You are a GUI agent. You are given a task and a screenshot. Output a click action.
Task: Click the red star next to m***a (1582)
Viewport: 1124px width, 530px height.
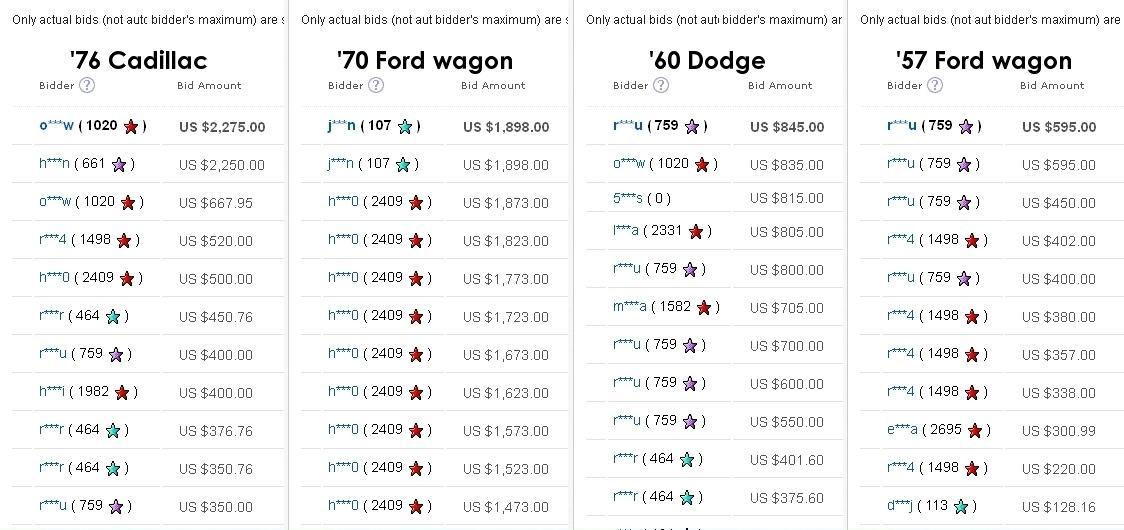tap(704, 307)
